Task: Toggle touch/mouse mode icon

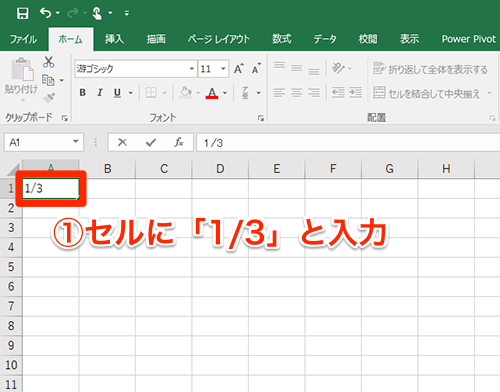Action: tap(97, 13)
